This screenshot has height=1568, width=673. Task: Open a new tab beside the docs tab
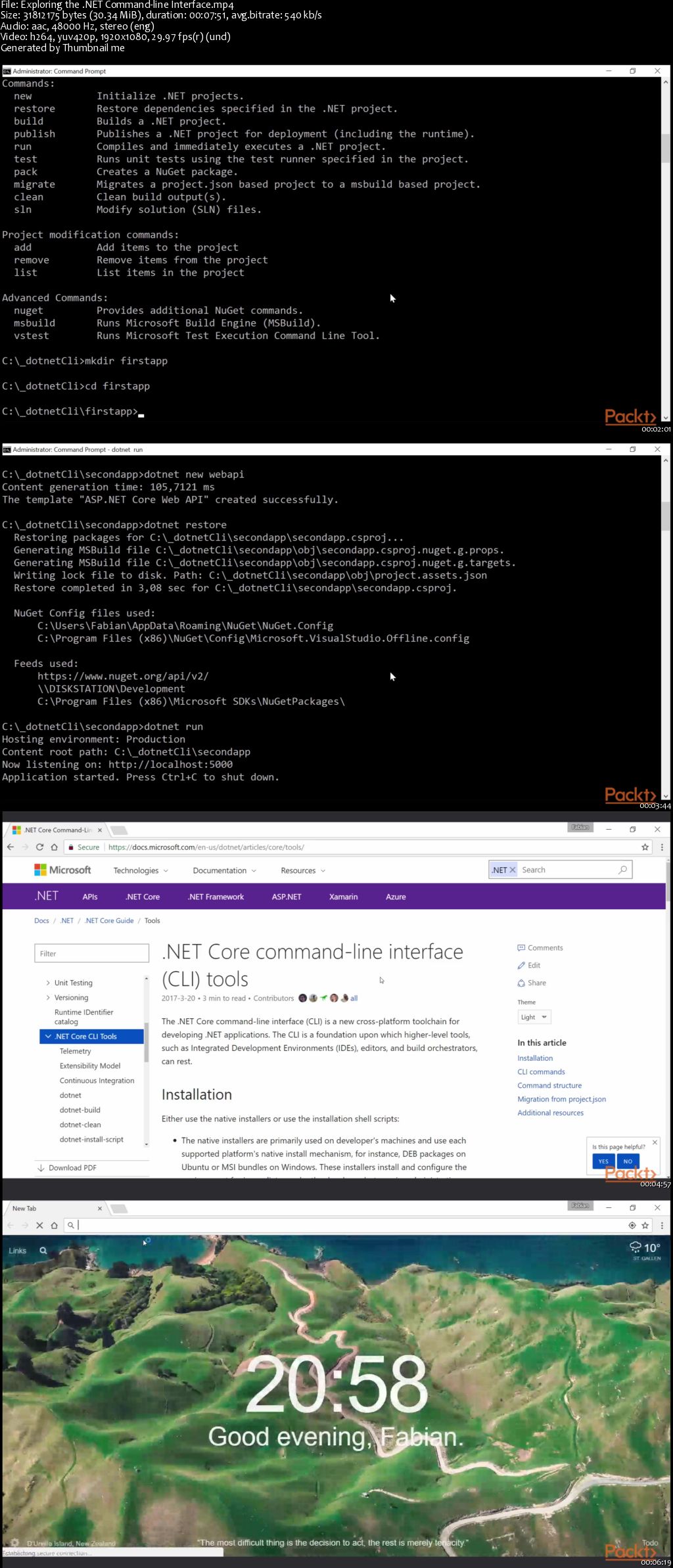(x=118, y=830)
